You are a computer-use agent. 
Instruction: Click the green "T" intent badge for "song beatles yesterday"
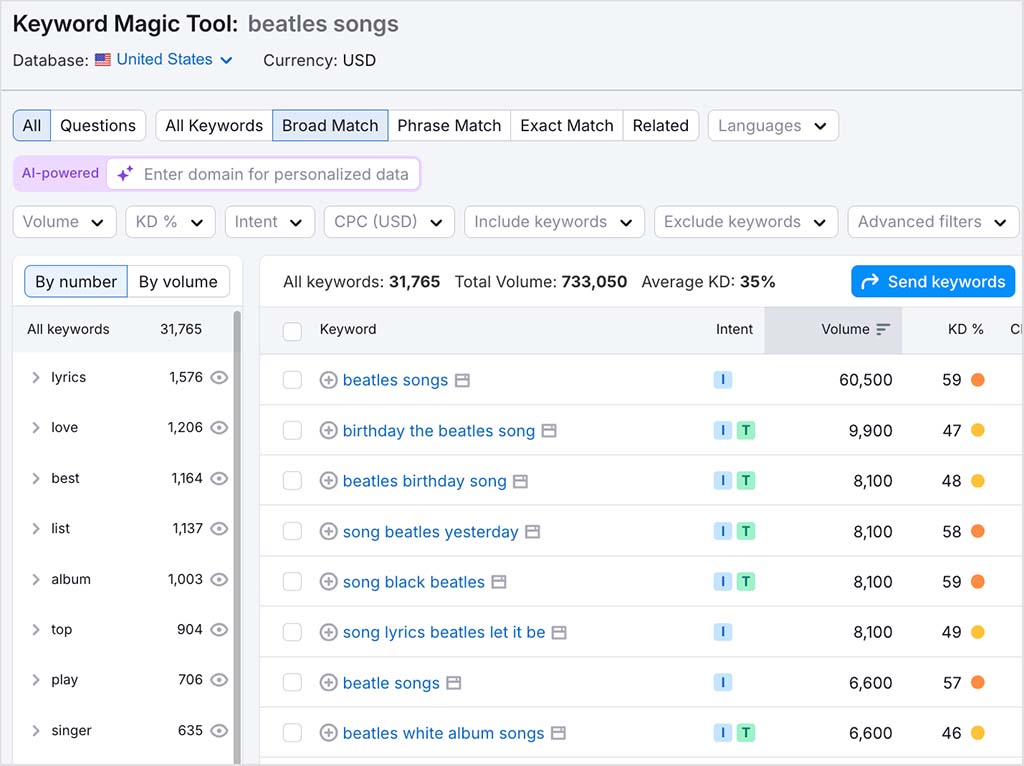click(743, 532)
